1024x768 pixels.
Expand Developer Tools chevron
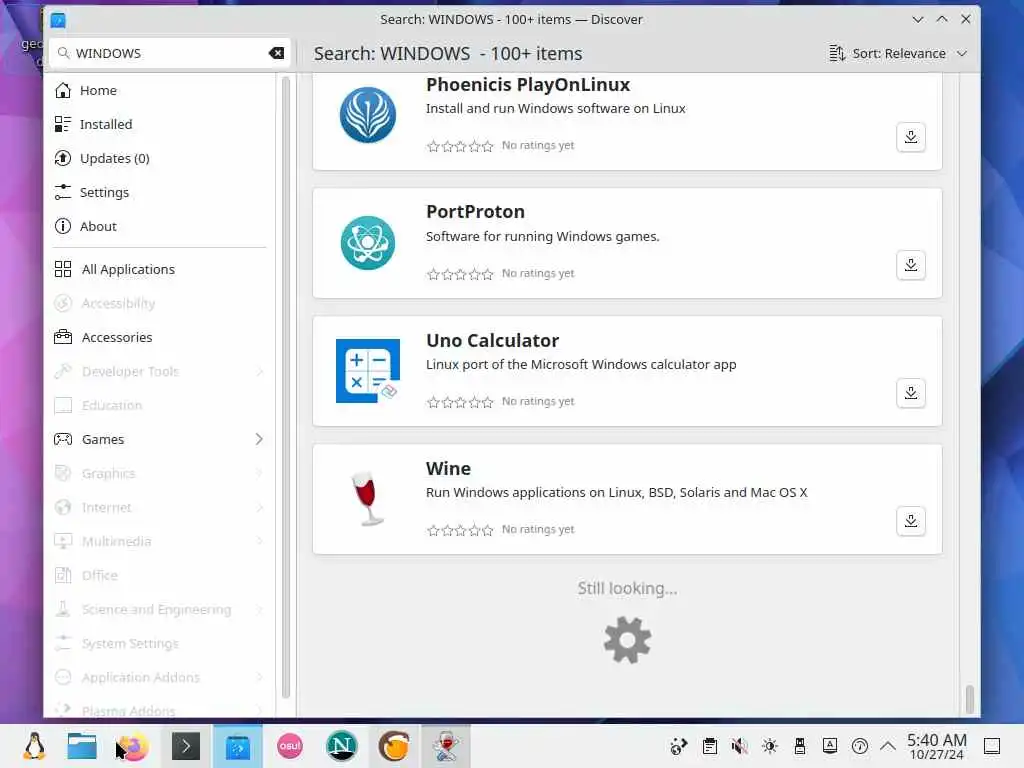point(259,371)
